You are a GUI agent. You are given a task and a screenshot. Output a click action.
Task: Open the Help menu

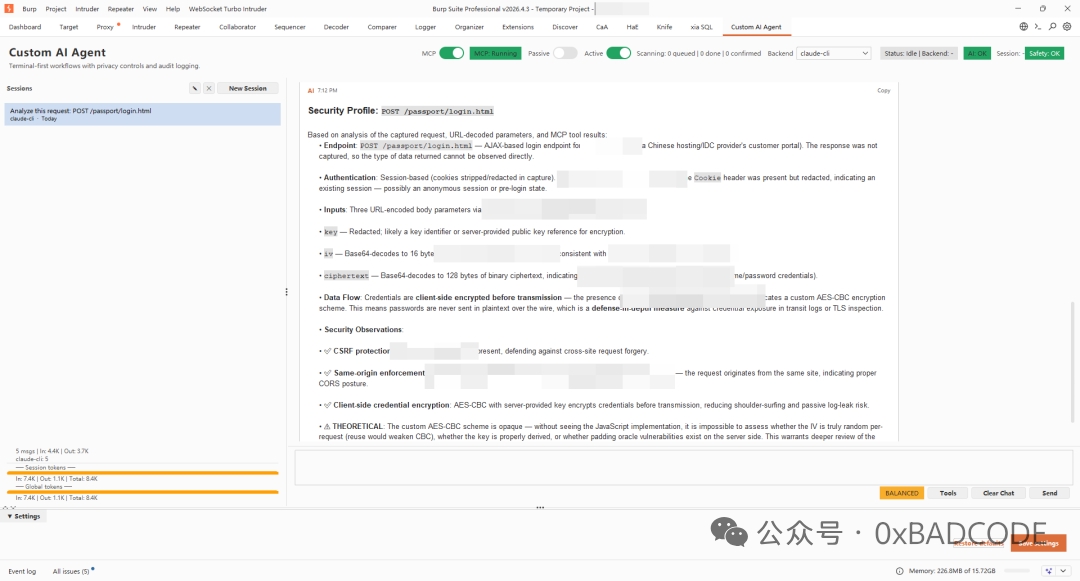(173, 9)
